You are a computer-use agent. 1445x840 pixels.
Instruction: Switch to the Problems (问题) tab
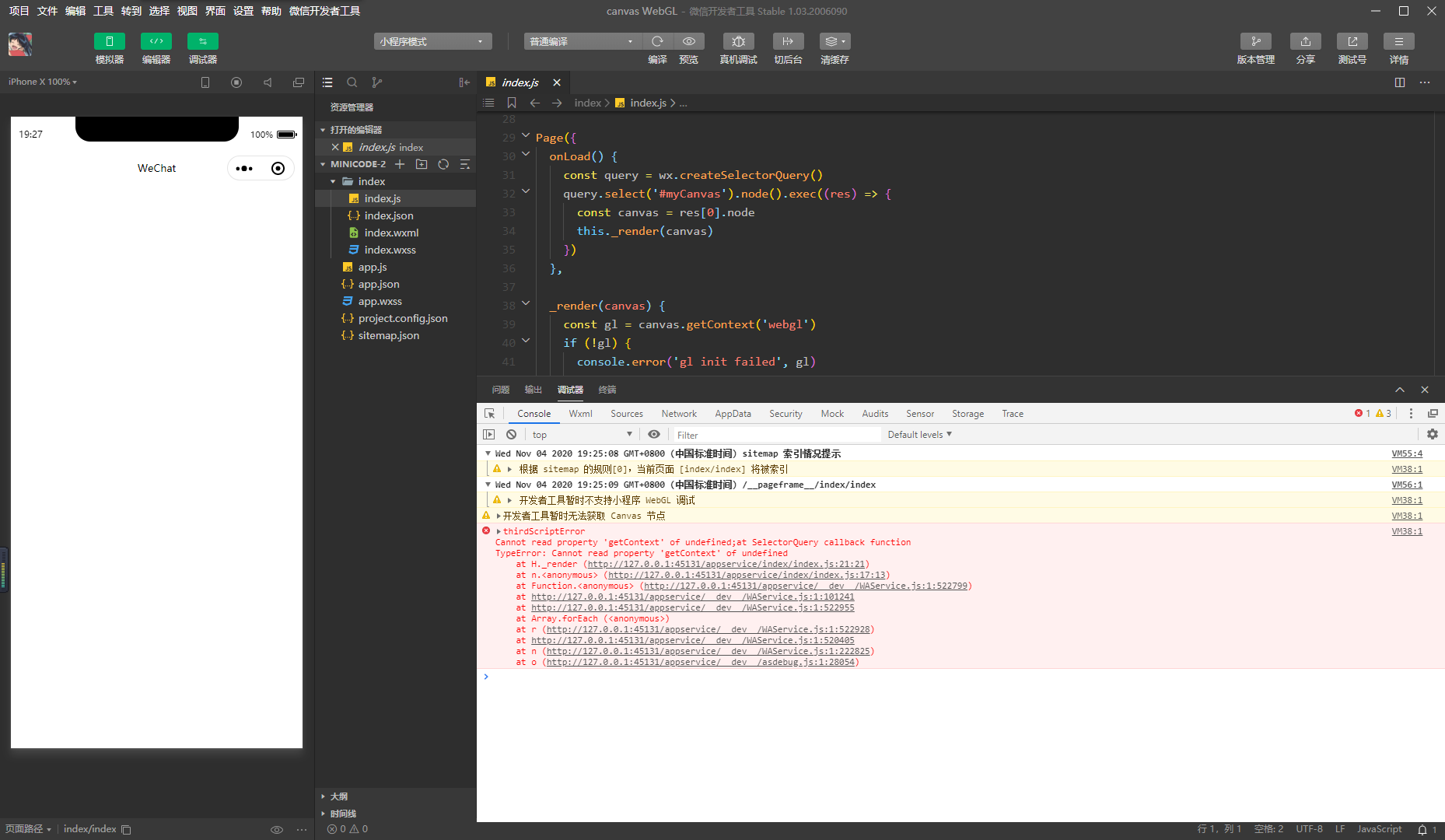tap(501, 390)
